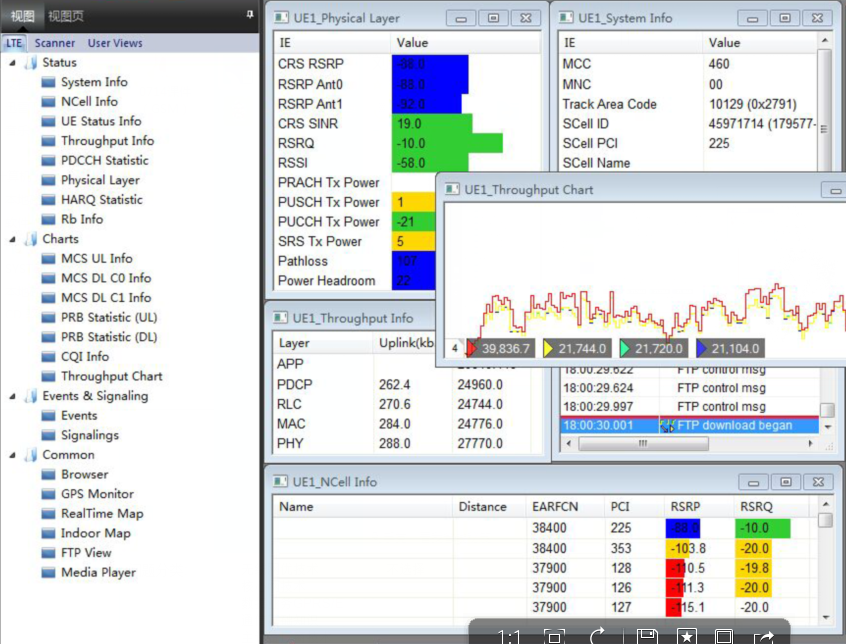Click the horizontal scrollbar under the FTP event list
Viewport: 846px width, 644px height.
tap(643, 443)
